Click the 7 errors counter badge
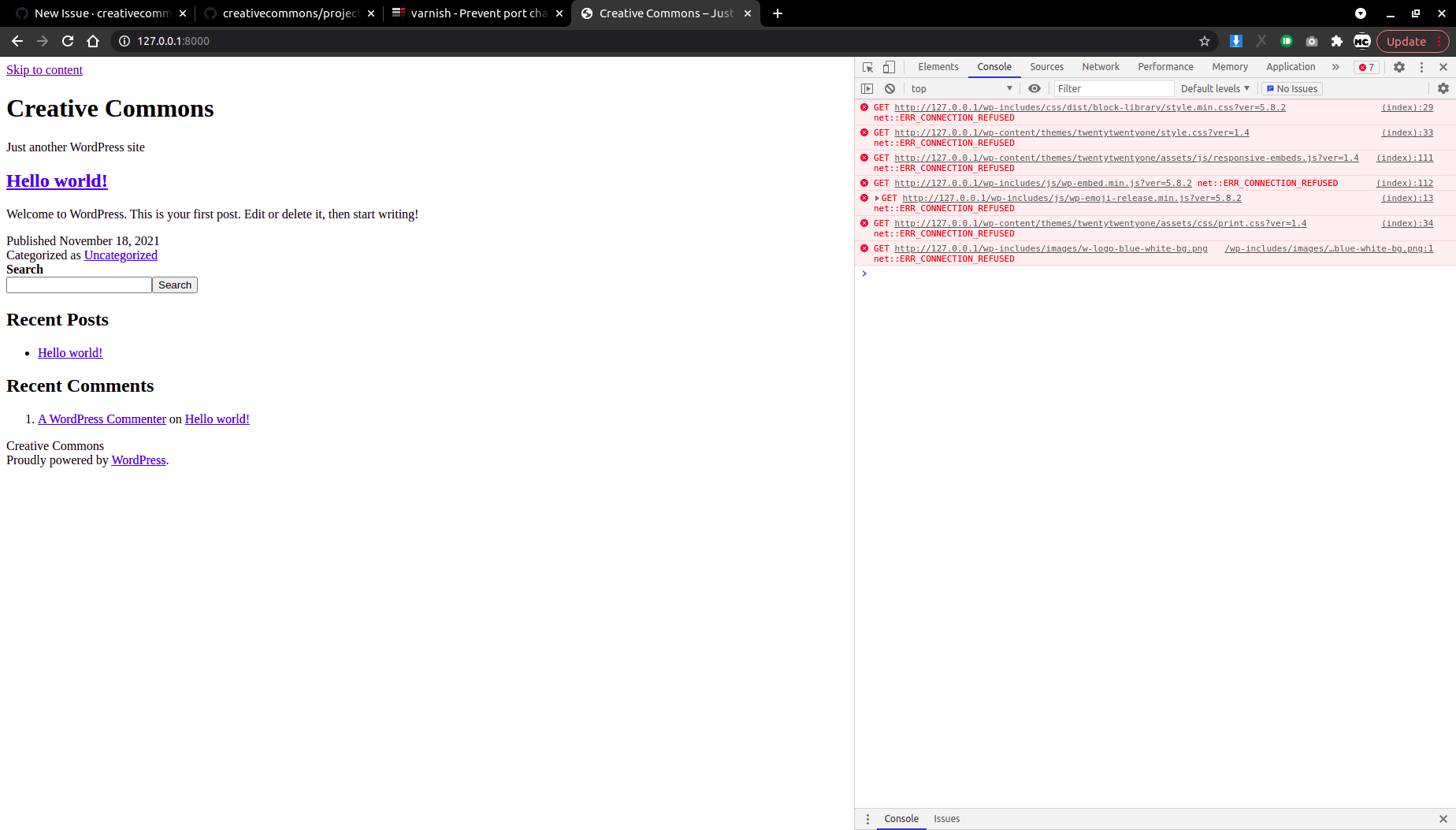Image resolution: width=1456 pixels, height=830 pixels. point(1367,67)
